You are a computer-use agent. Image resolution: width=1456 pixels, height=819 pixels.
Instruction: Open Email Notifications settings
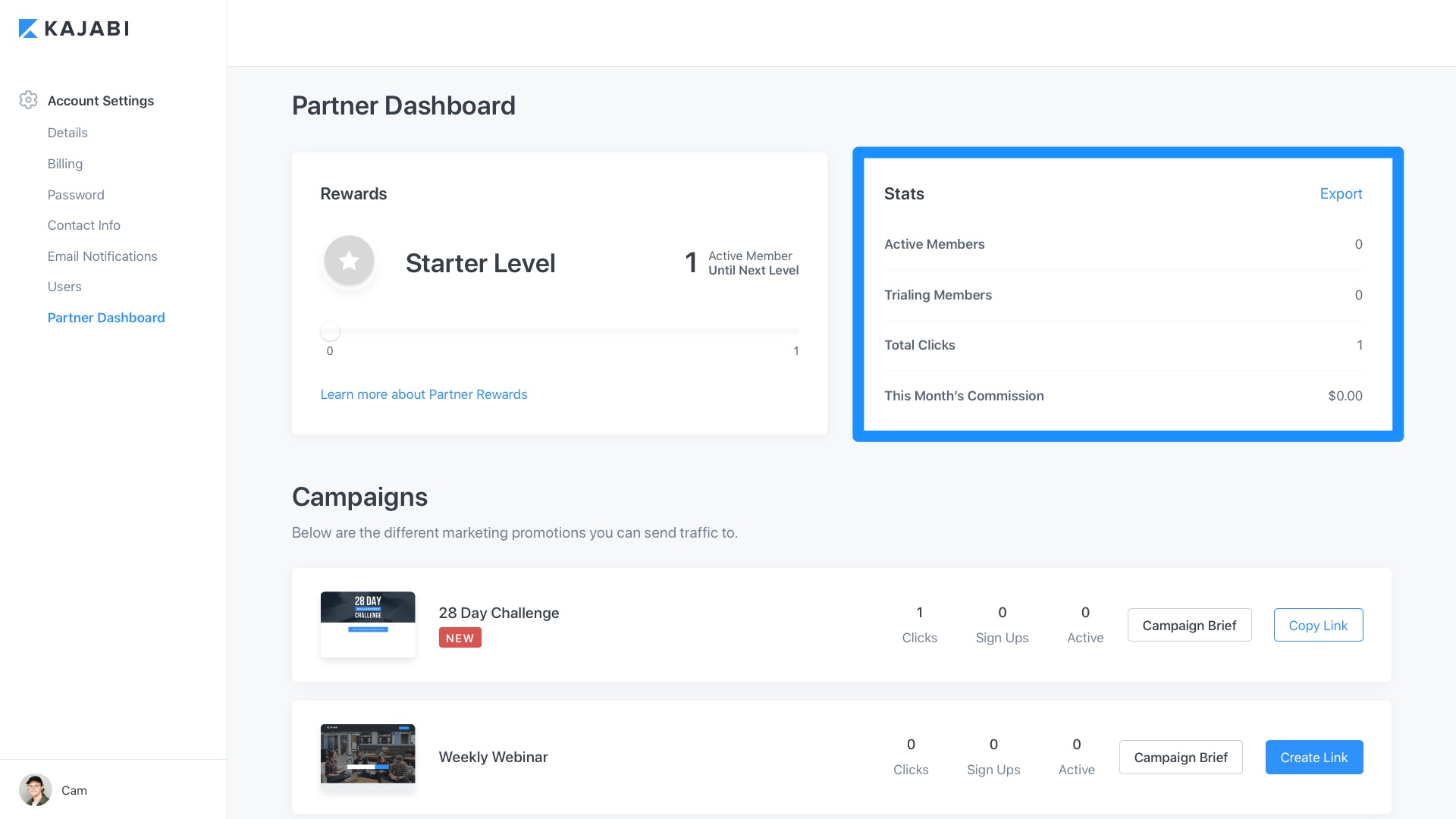(102, 256)
